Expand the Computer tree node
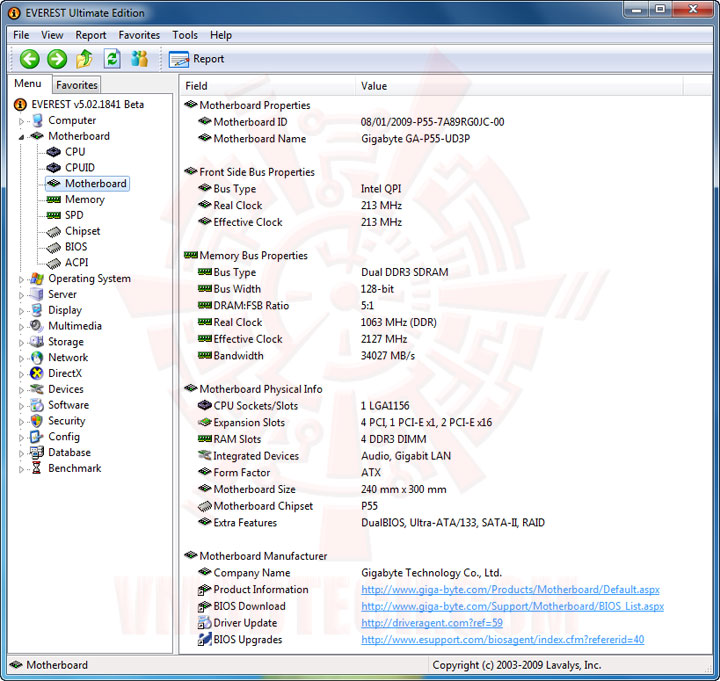This screenshot has height=681, width=720. point(21,121)
